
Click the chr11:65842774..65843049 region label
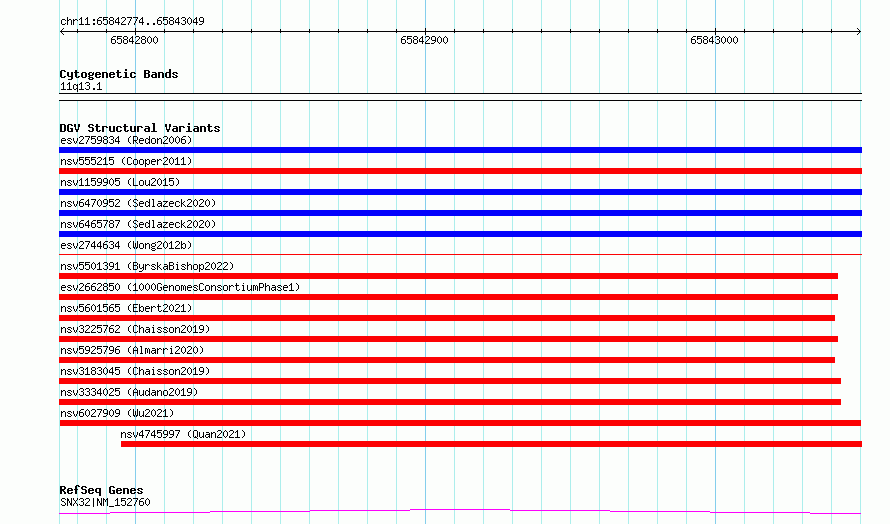click(x=132, y=21)
